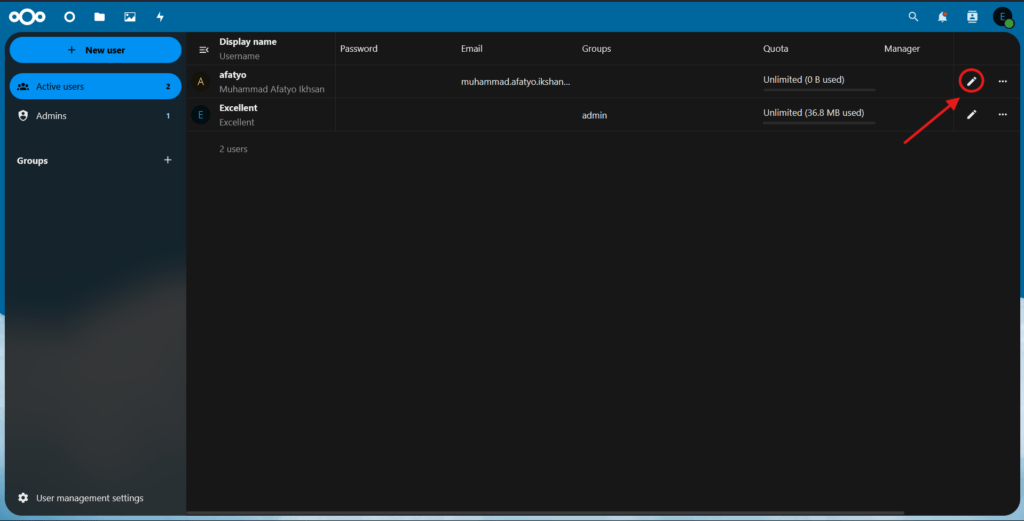This screenshot has height=521, width=1024.
Task: Open the Dashboard circle icon
Action: tap(69, 17)
